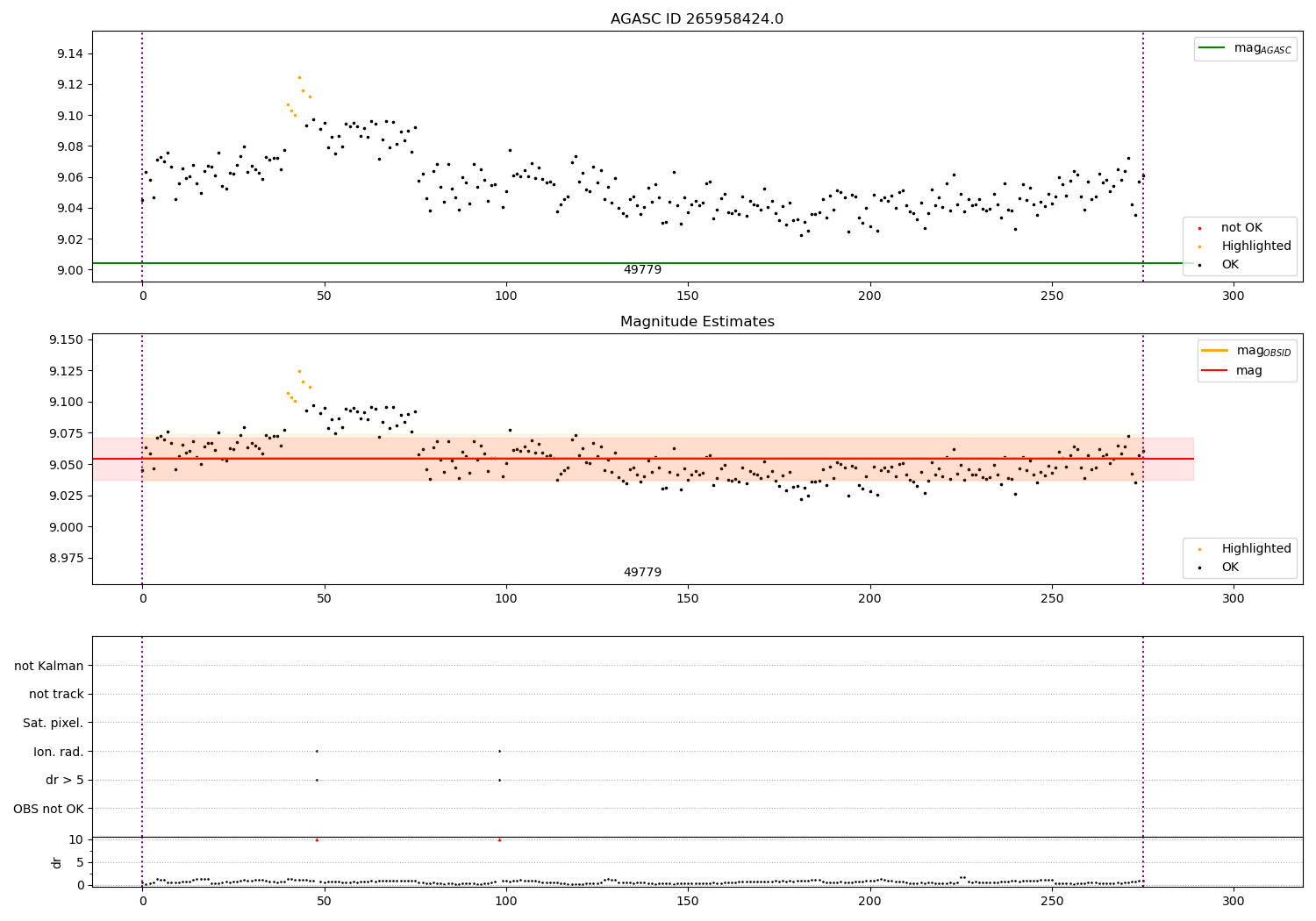Click the 9.04 y-axis tick label
The image size is (1316, 921).
click(x=69, y=209)
